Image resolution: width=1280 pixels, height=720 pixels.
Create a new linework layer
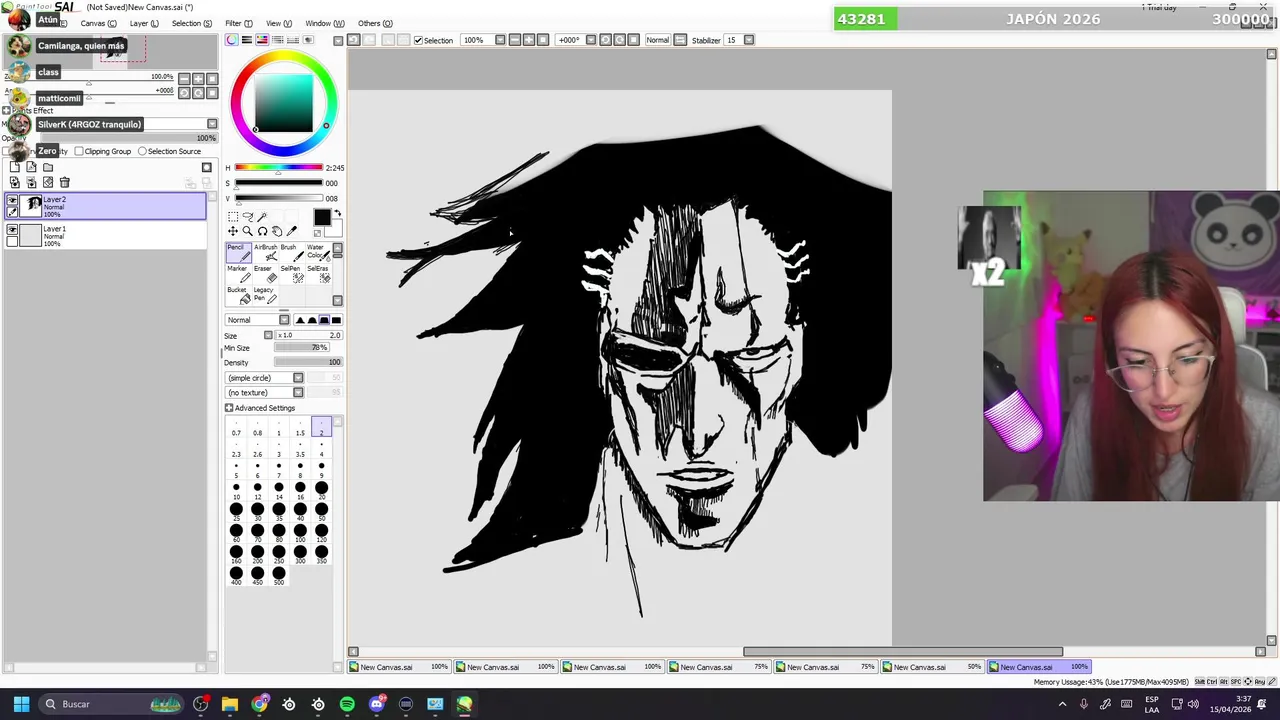pos(31,167)
